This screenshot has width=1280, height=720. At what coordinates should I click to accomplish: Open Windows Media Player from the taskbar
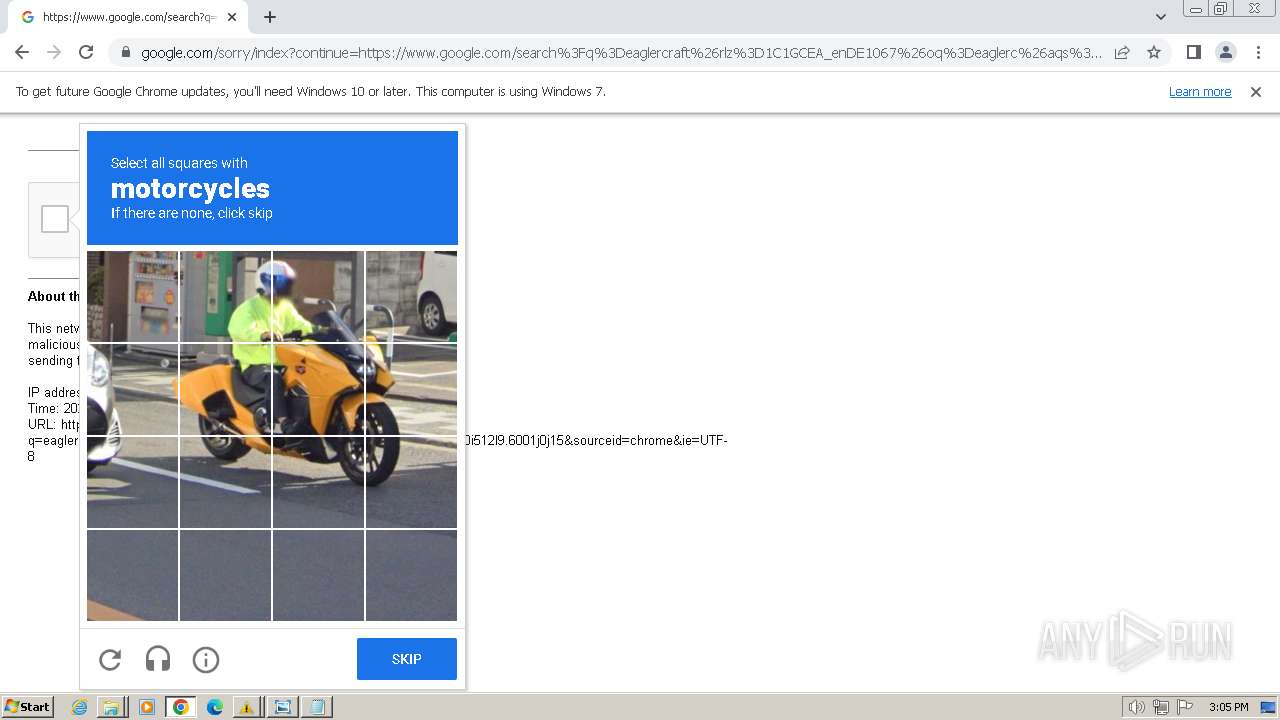(147, 707)
